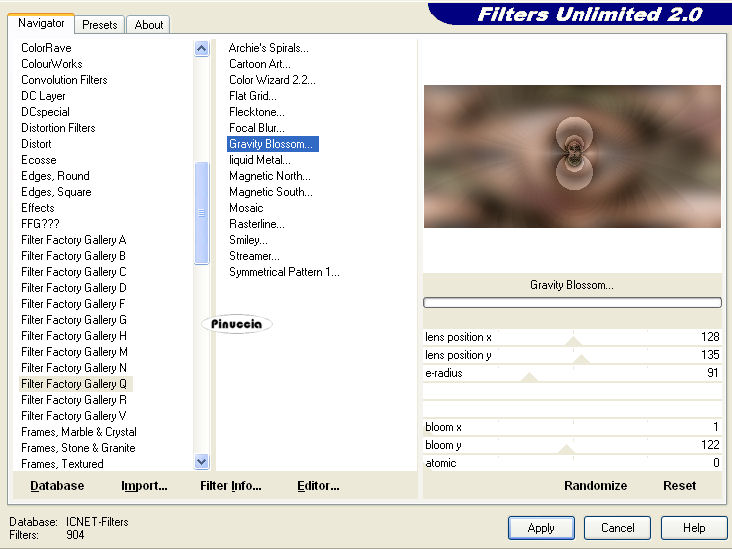
Task: Switch to the Presets tab
Action: (99, 25)
